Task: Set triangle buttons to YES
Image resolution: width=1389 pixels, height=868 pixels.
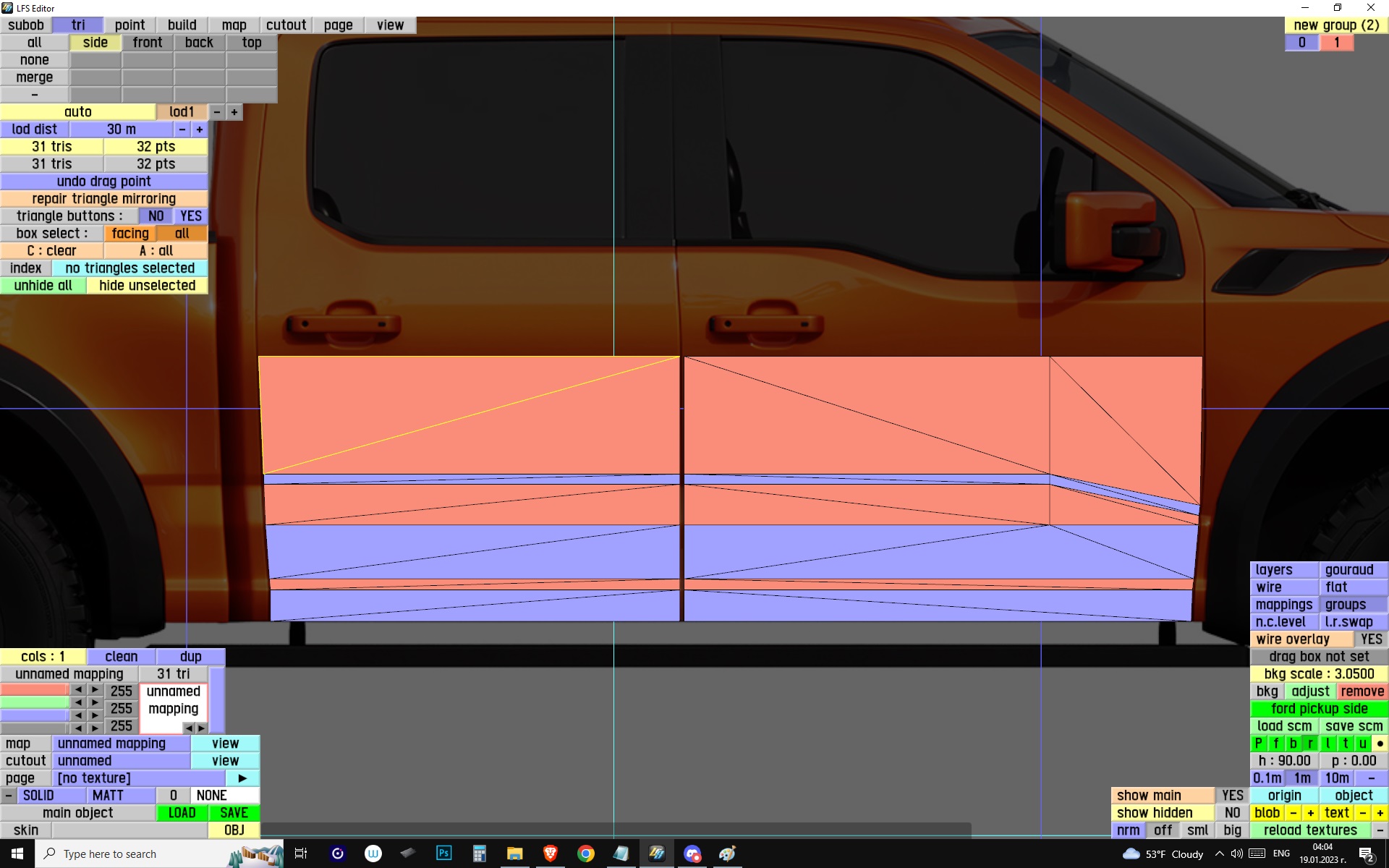Action: [x=191, y=216]
